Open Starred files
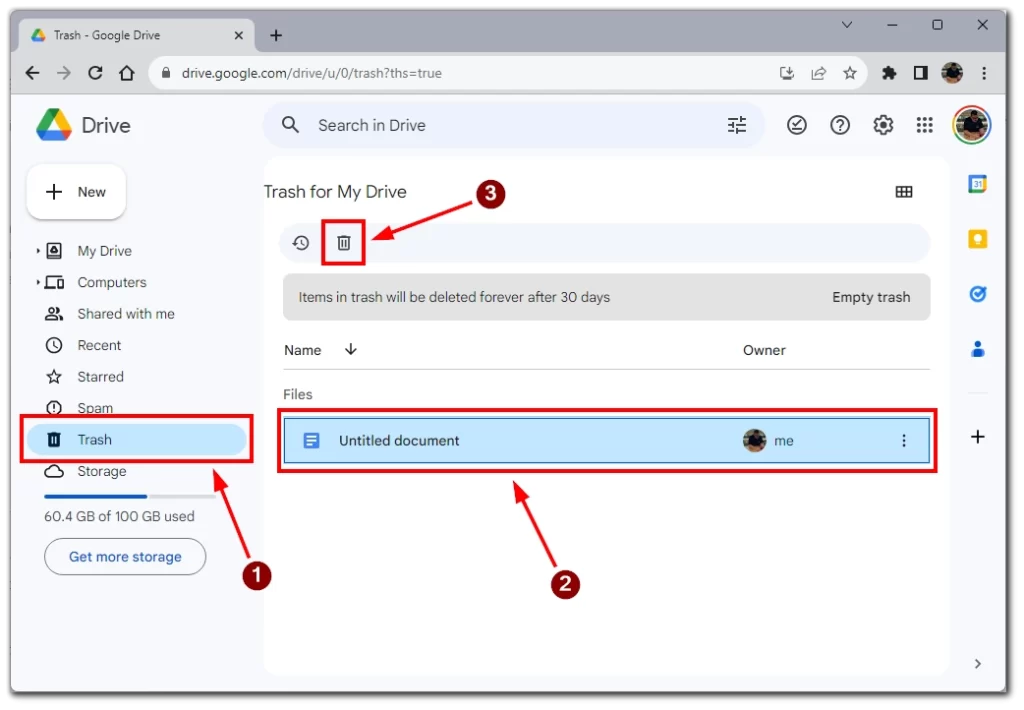Screen dimensions: 1024x710 (x=101, y=376)
